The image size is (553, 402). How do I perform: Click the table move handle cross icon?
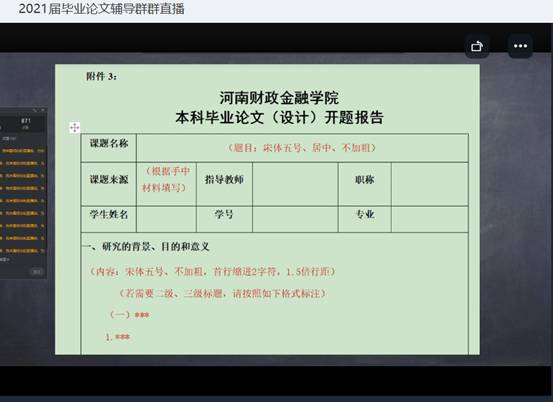[74, 127]
